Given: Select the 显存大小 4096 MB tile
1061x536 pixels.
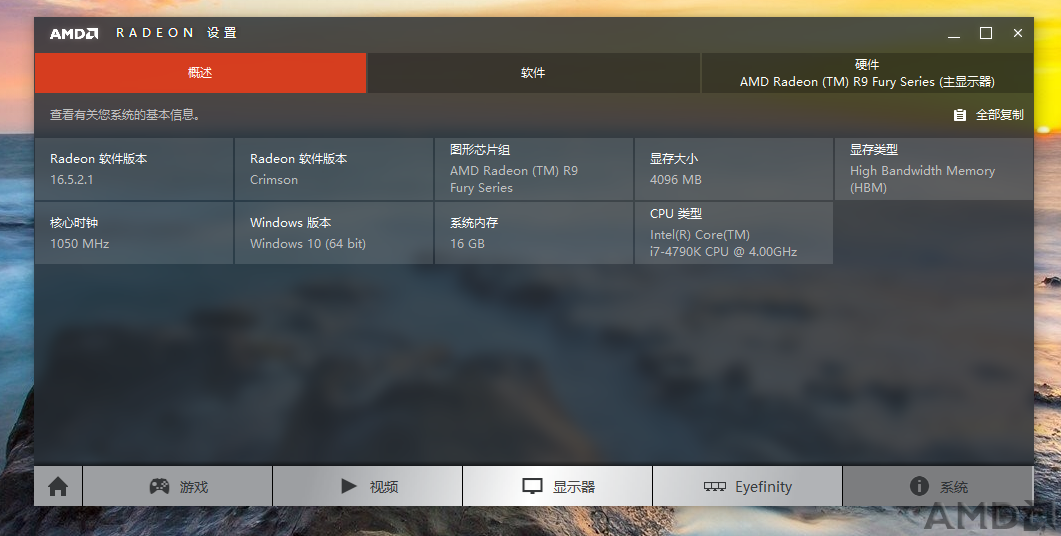Looking at the screenshot, I should pyautogui.click(x=733, y=169).
